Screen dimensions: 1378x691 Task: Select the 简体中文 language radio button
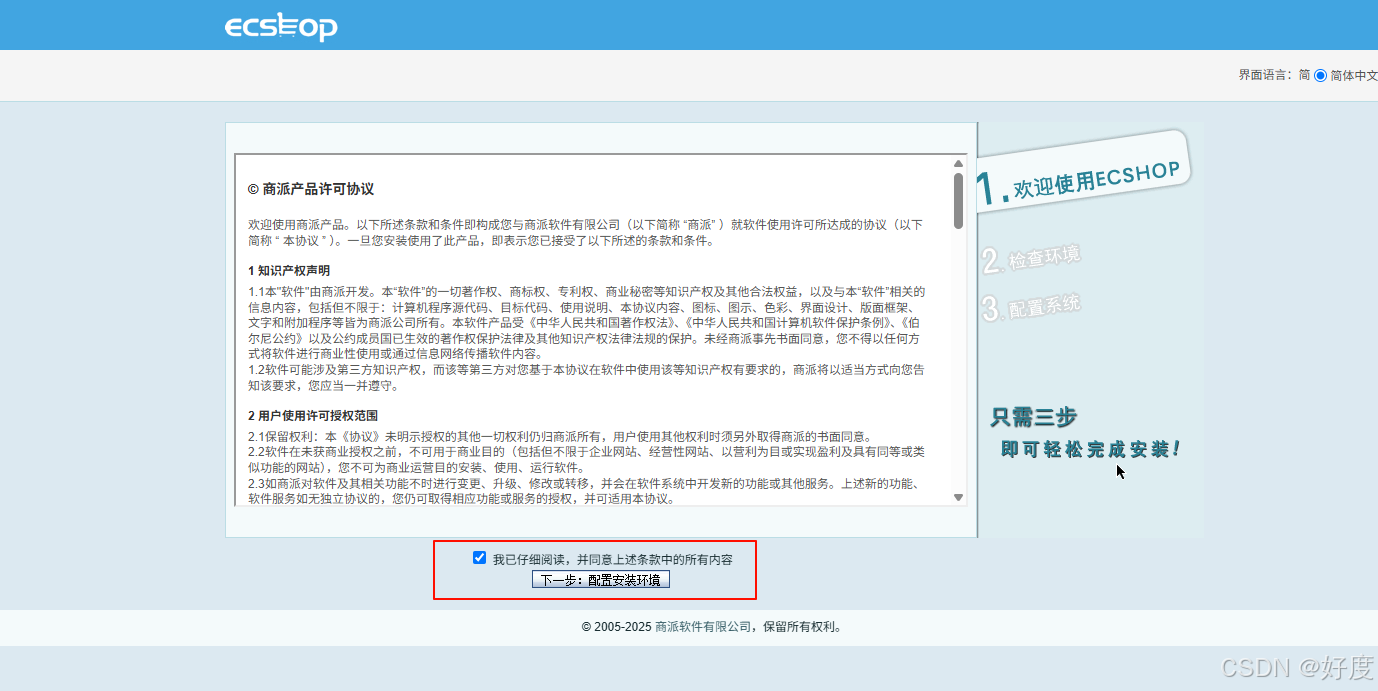click(x=1320, y=75)
